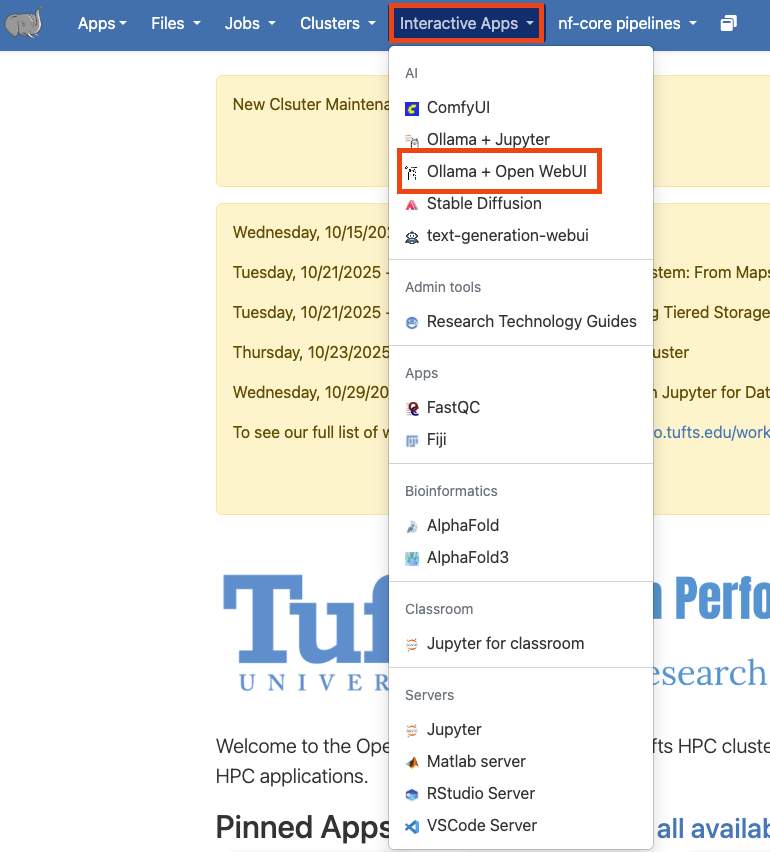The width and height of the screenshot is (770, 852).
Task: Expand the Clusters navbar dropdown
Action: click(337, 23)
